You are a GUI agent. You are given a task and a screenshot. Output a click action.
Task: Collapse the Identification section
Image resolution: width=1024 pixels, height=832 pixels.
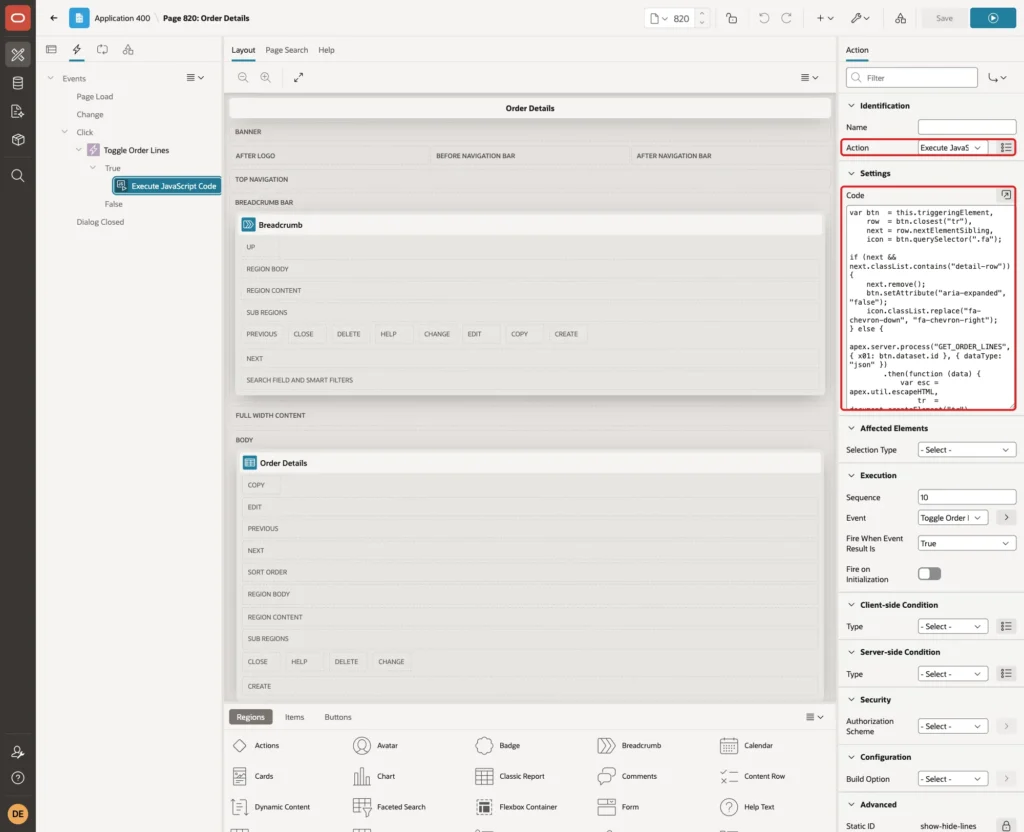[x=851, y=106]
